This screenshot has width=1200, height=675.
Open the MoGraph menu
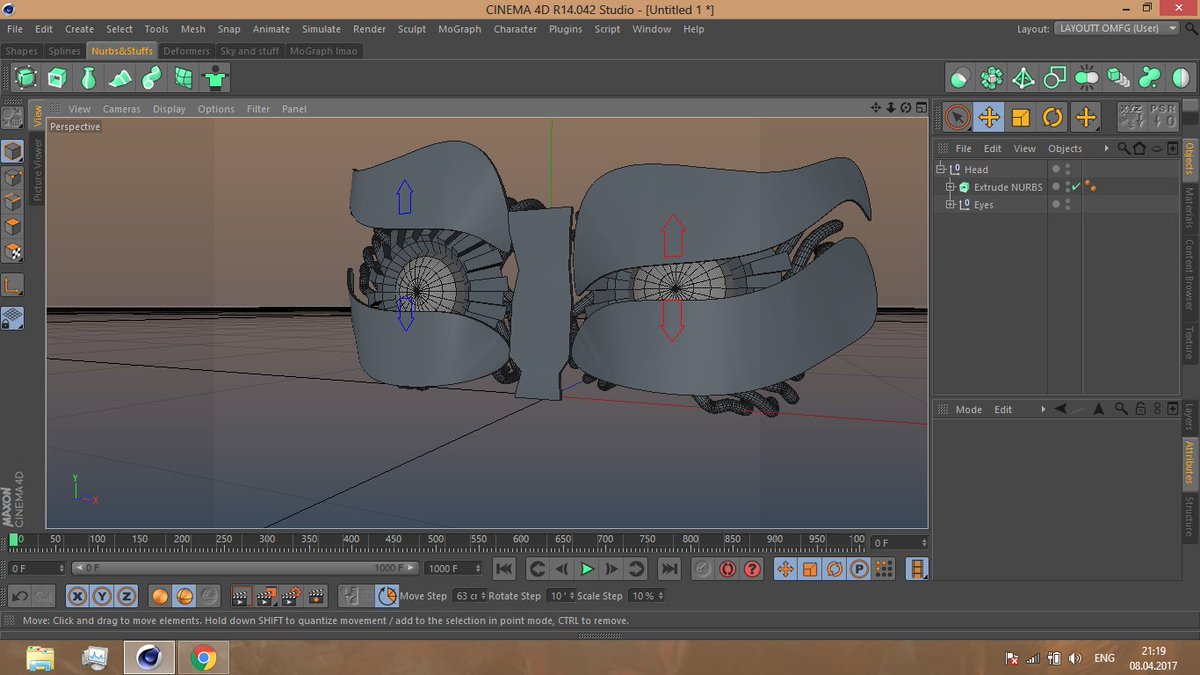pos(459,29)
